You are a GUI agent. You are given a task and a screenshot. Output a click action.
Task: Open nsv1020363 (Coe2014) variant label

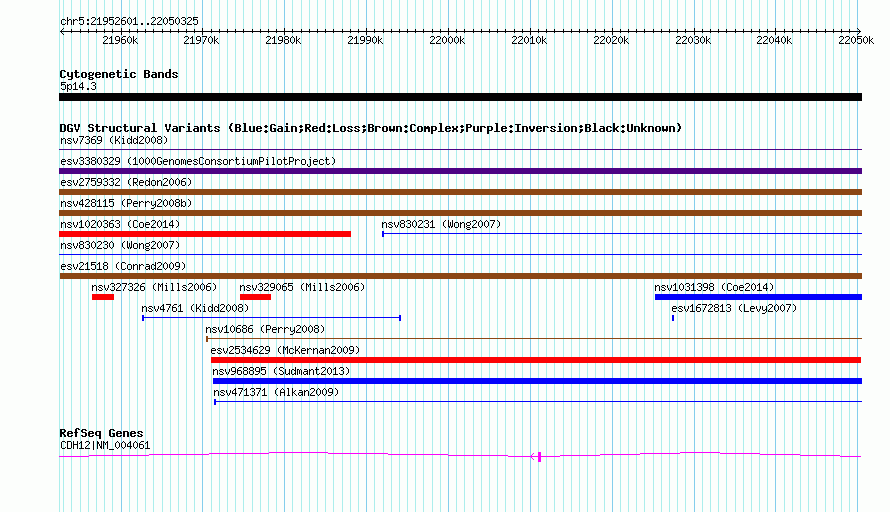tap(120, 224)
